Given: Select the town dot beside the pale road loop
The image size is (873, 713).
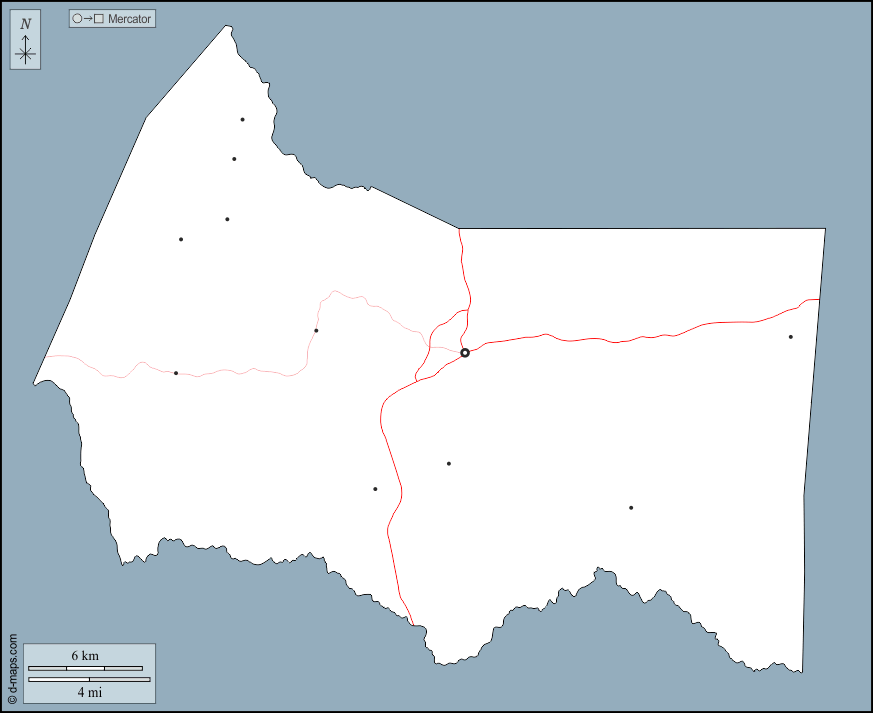Looking at the screenshot, I should (316, 330).
